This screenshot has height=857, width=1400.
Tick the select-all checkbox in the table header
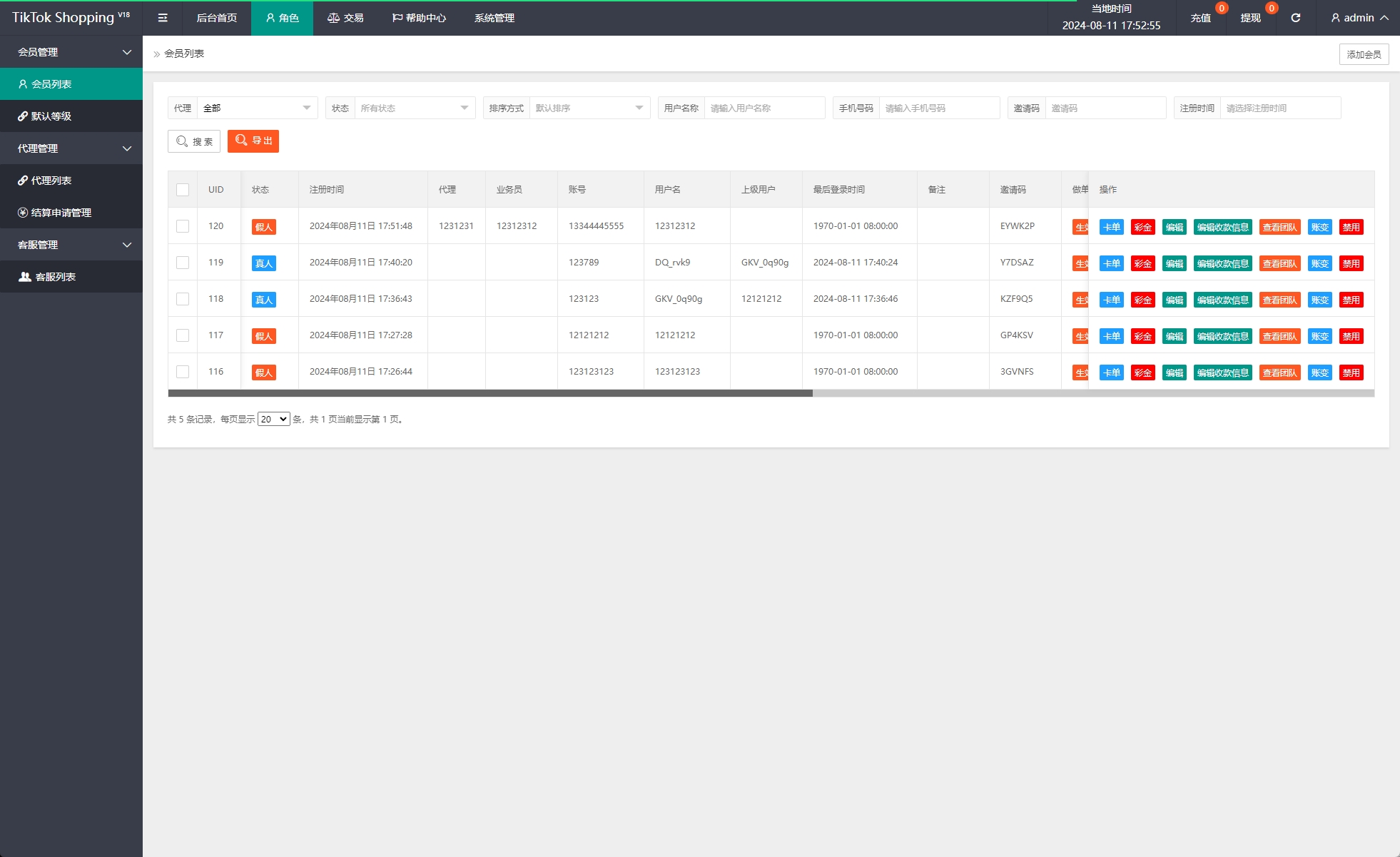(183, 190)
